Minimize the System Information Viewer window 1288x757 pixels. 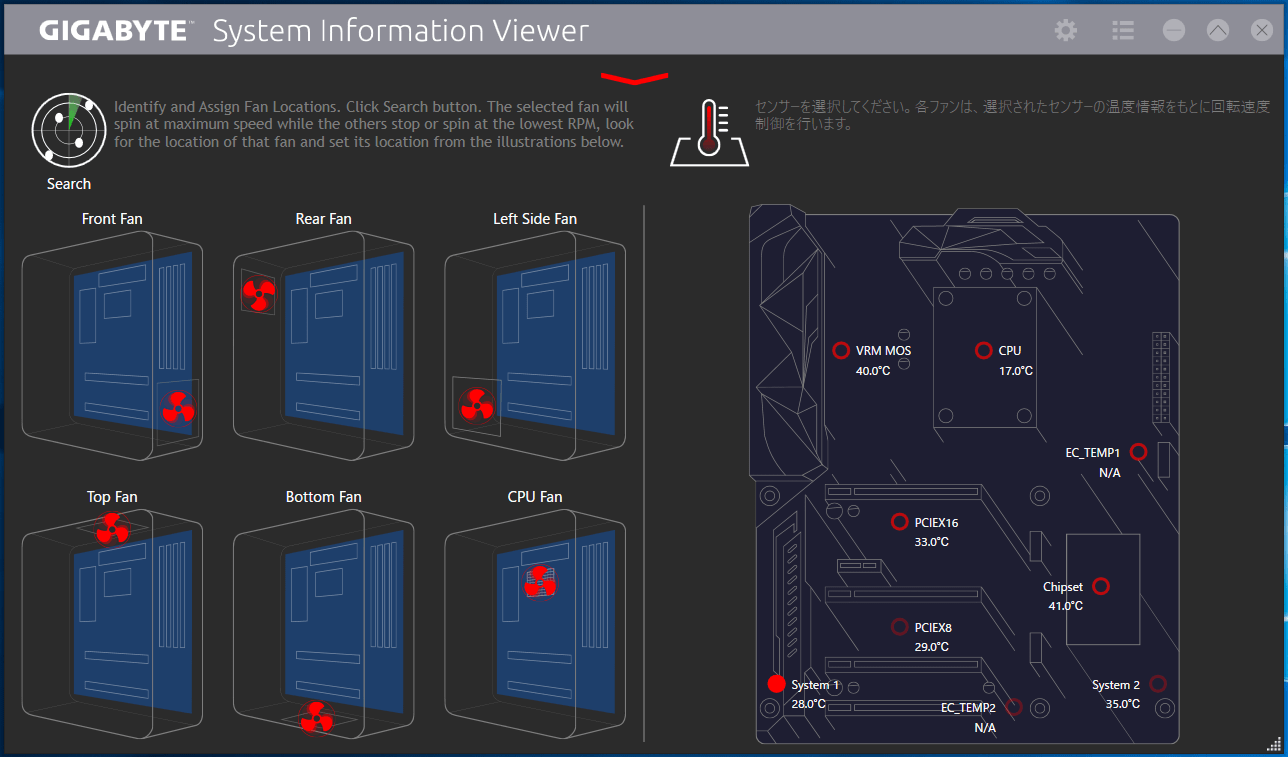coord(1174,30)
